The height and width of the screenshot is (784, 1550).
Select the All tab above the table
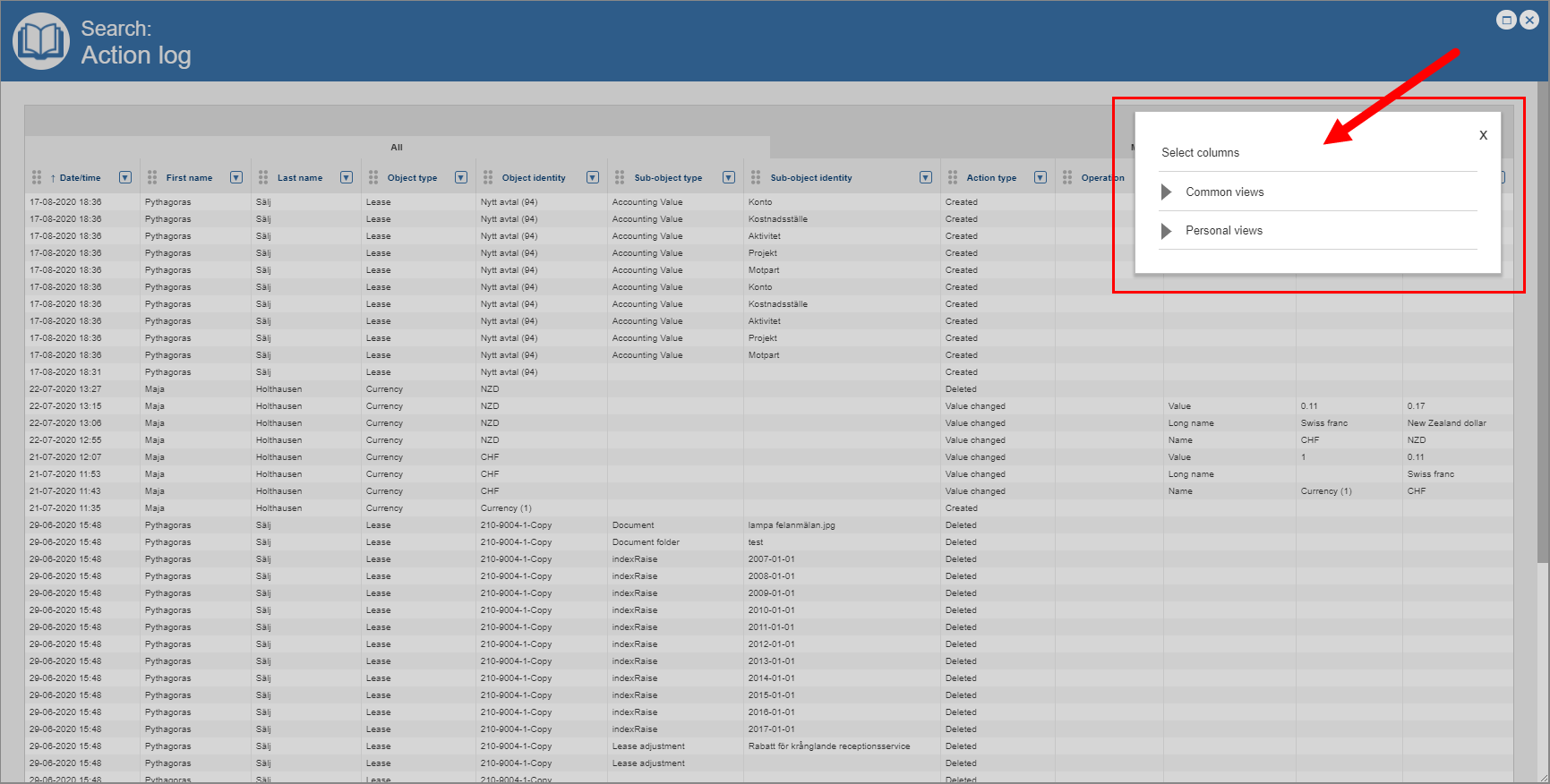(397, 147)
